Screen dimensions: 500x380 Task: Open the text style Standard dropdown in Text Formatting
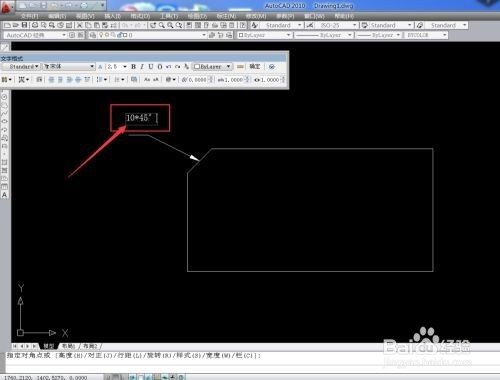pos(21,67)
